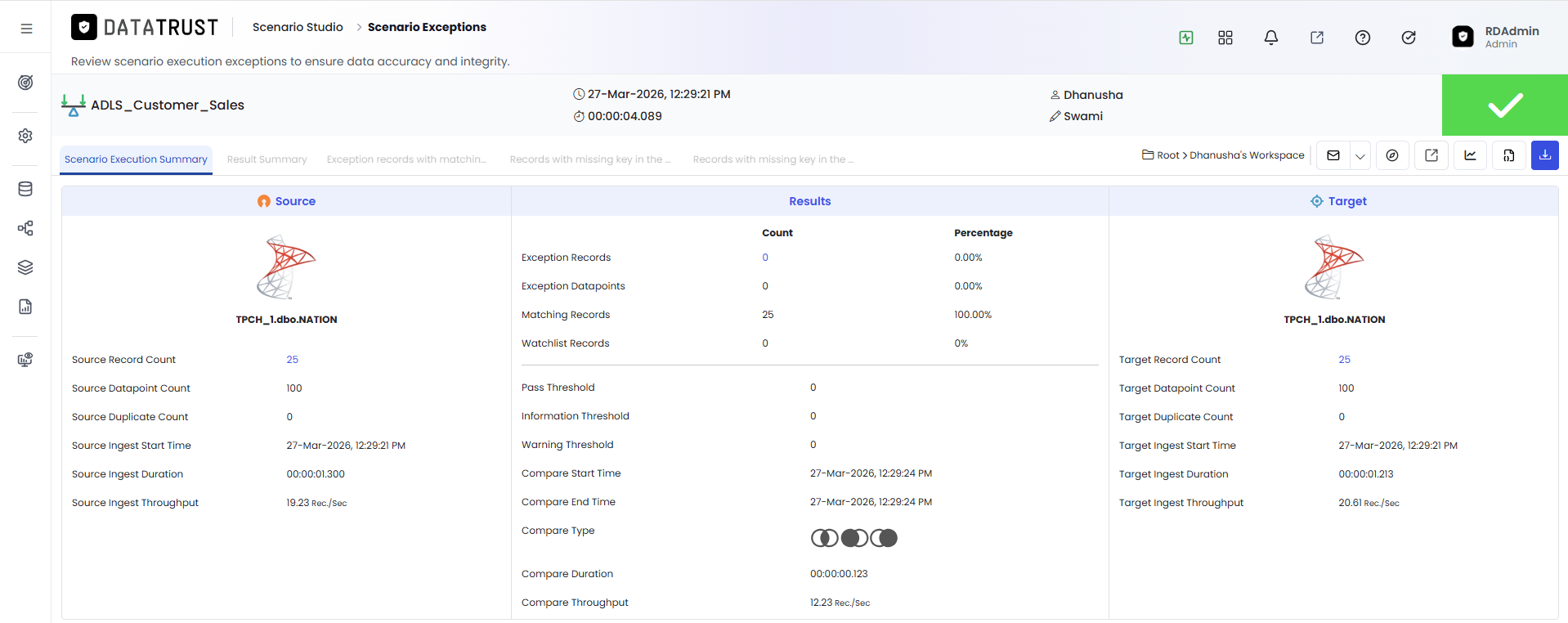Click the DataTrust shield logo

point(83,27)
